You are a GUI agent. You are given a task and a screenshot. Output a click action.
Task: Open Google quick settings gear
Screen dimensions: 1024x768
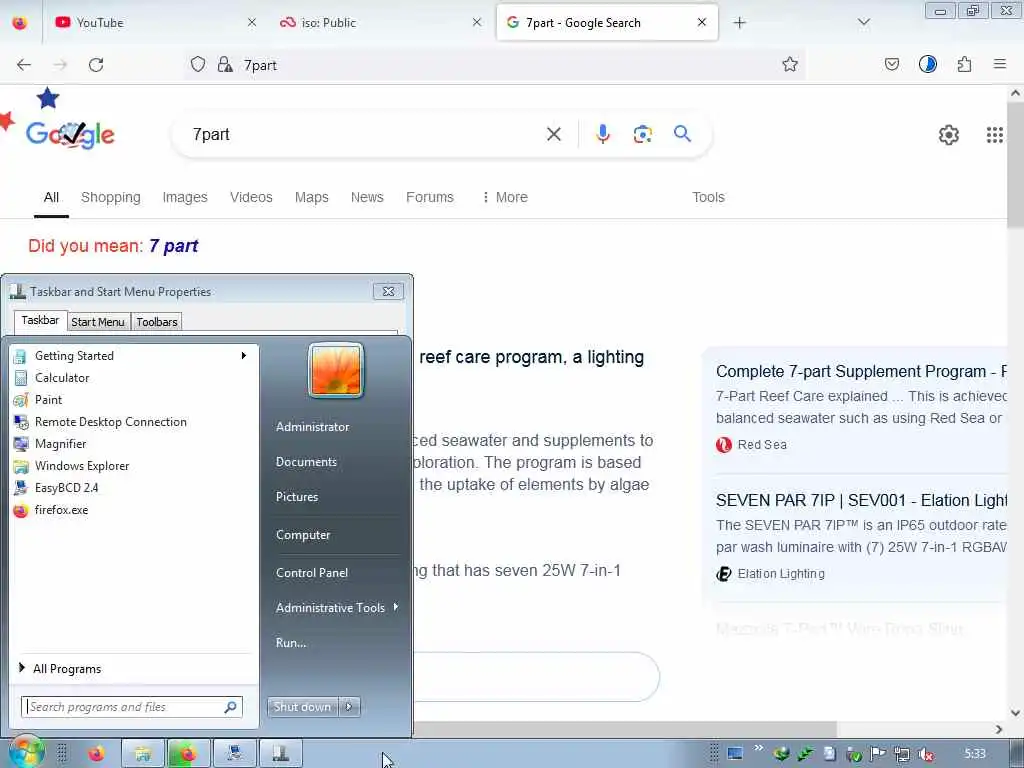point(948,135)
